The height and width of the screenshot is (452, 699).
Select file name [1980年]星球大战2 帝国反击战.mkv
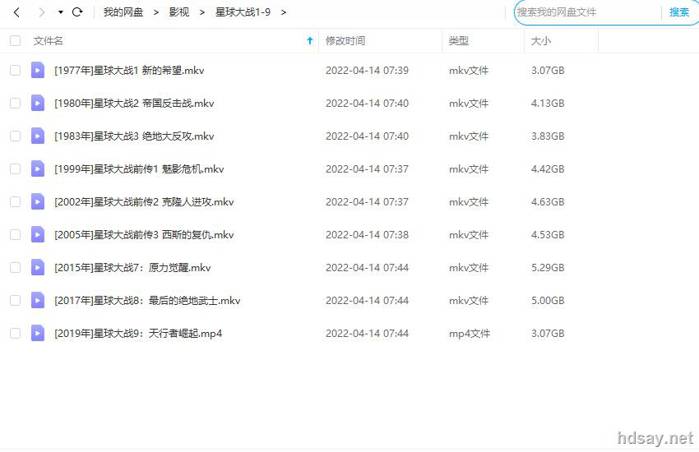[134, 103]
